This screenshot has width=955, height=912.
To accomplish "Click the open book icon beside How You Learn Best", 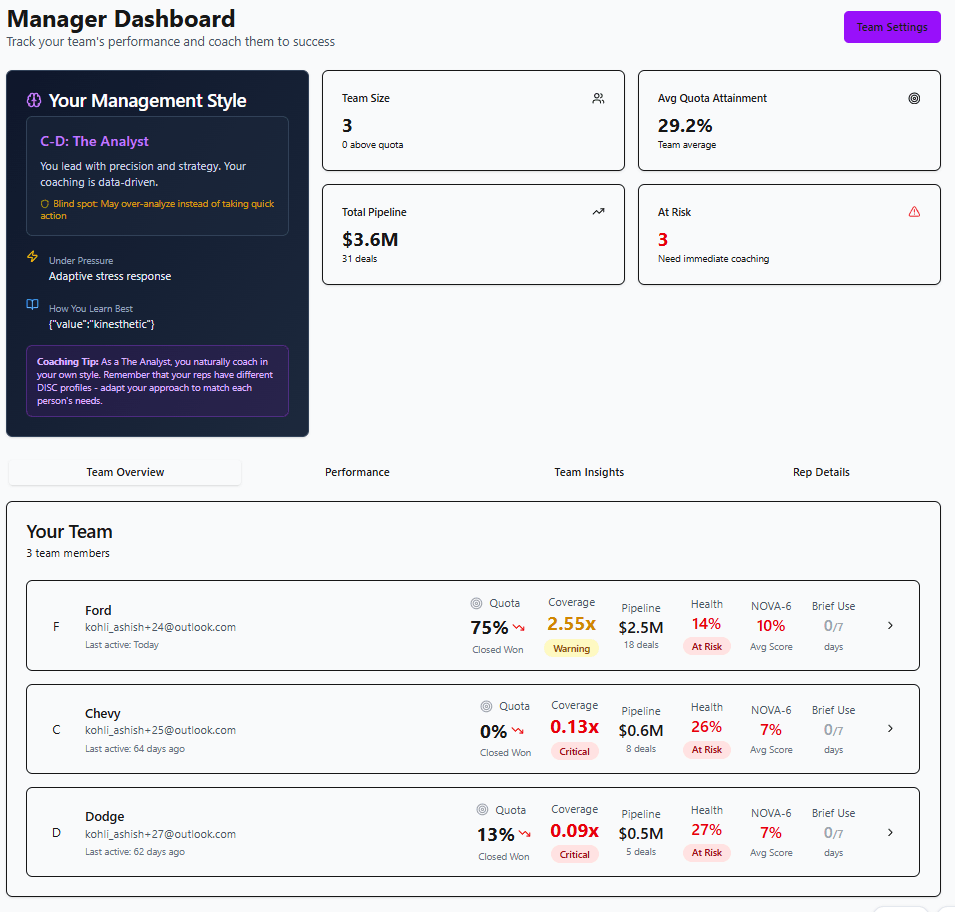I will tap(32, 304).
